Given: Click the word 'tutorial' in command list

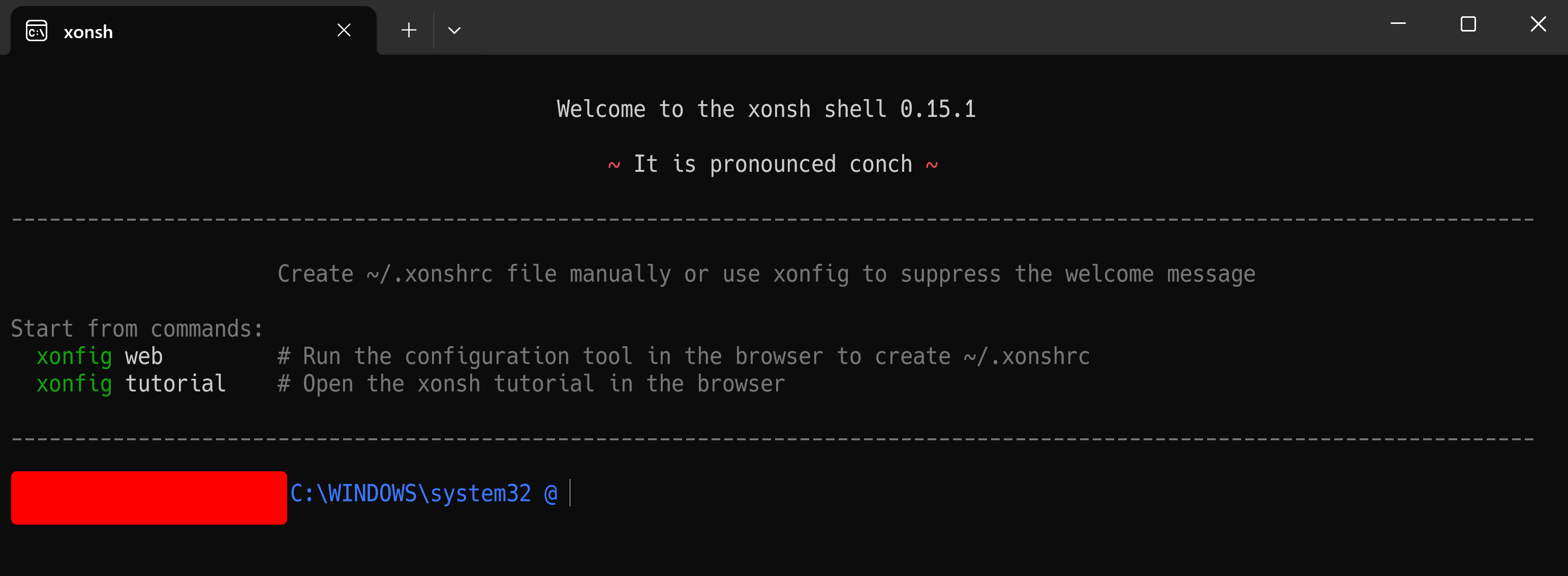Looking at the screenshot, I should point(175,384).
